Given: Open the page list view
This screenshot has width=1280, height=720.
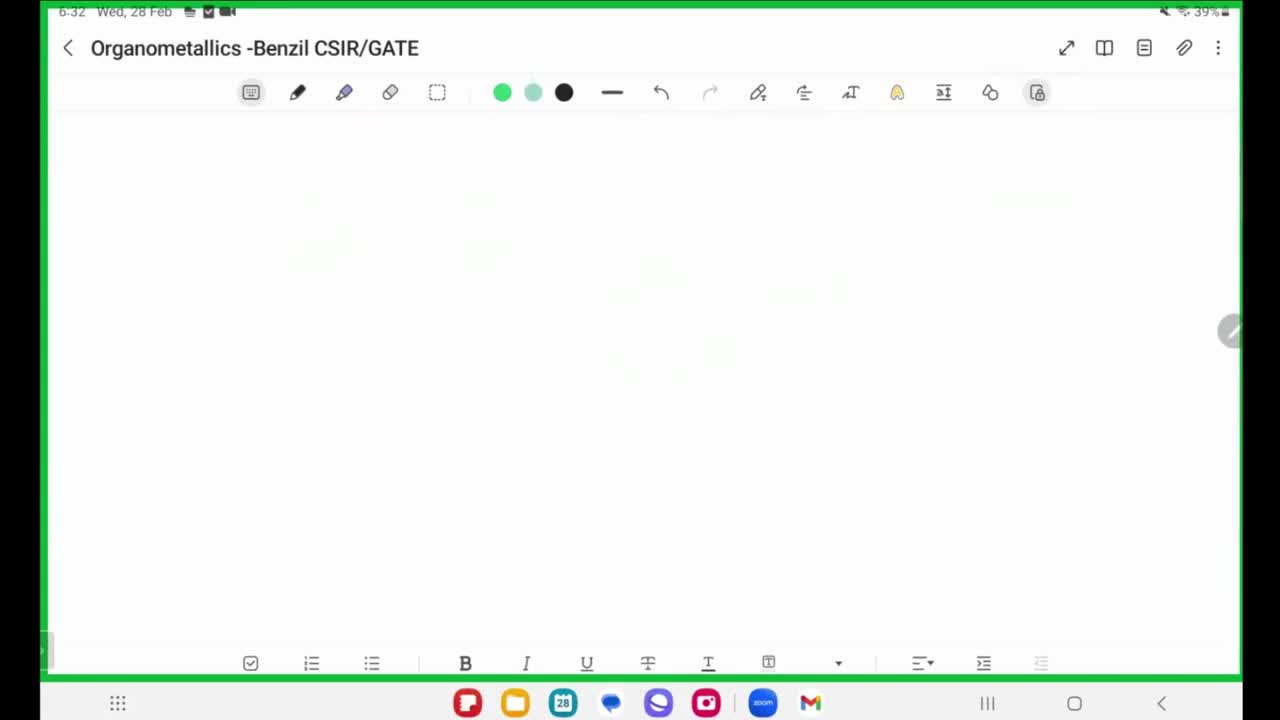Looking at the screenshot, I should 1144,48.
